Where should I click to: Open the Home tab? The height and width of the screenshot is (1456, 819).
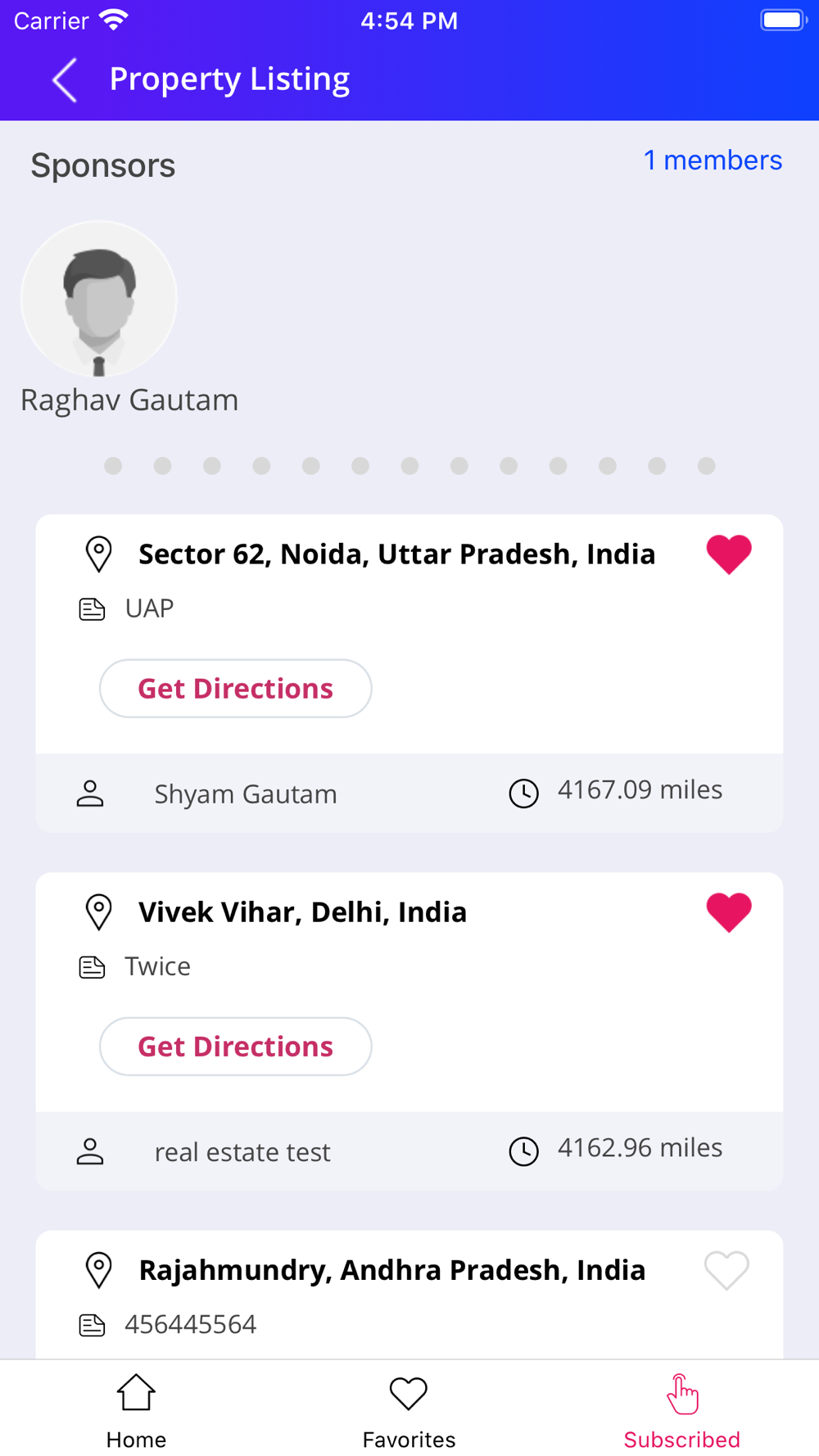136,1410
